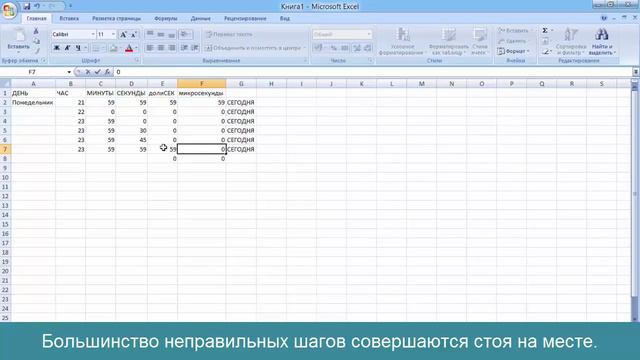Click the Cut scissors icon
Screen dimensions: 640x360
click(x=36, y=31)
